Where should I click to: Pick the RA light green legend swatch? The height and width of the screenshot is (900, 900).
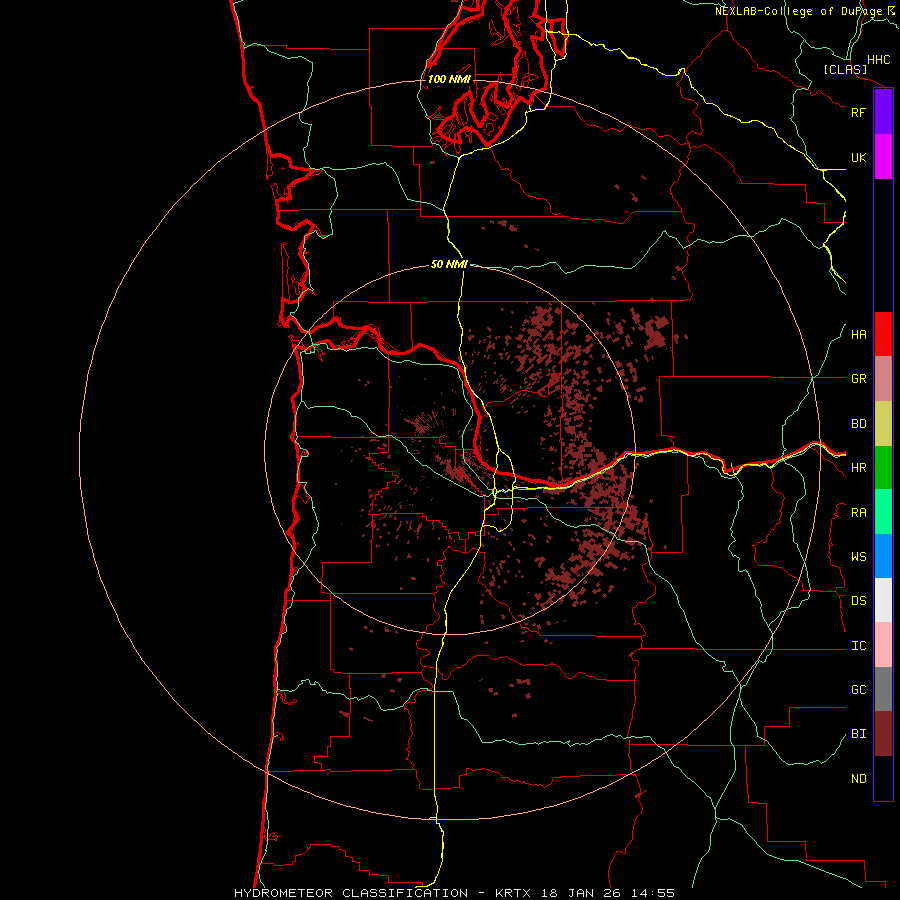[x=883, y=512]
